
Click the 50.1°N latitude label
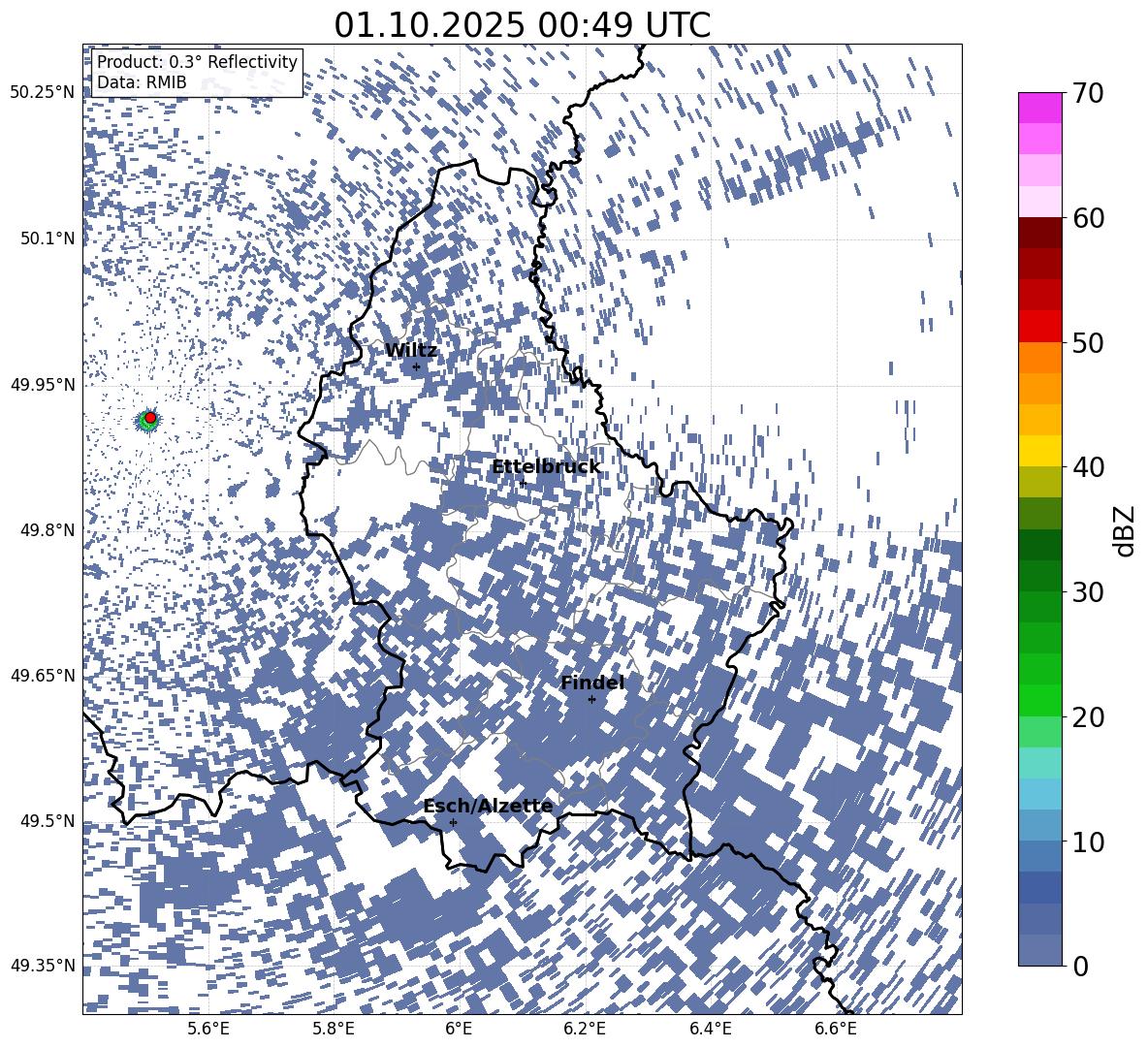click(48, 238)
